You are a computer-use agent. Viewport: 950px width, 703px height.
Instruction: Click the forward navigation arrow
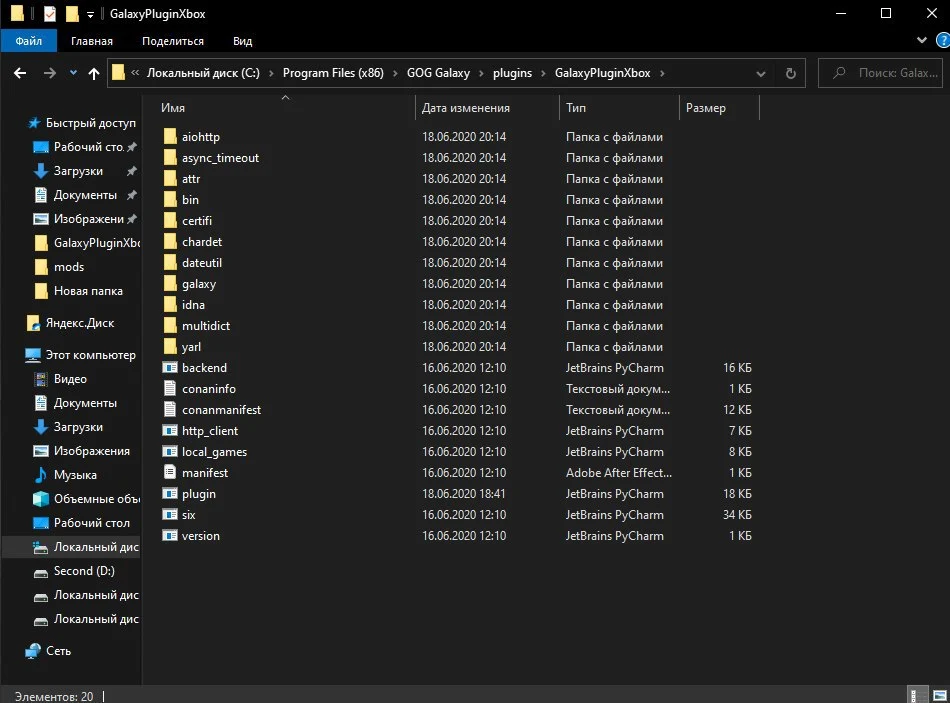click(x=50, y=73)
